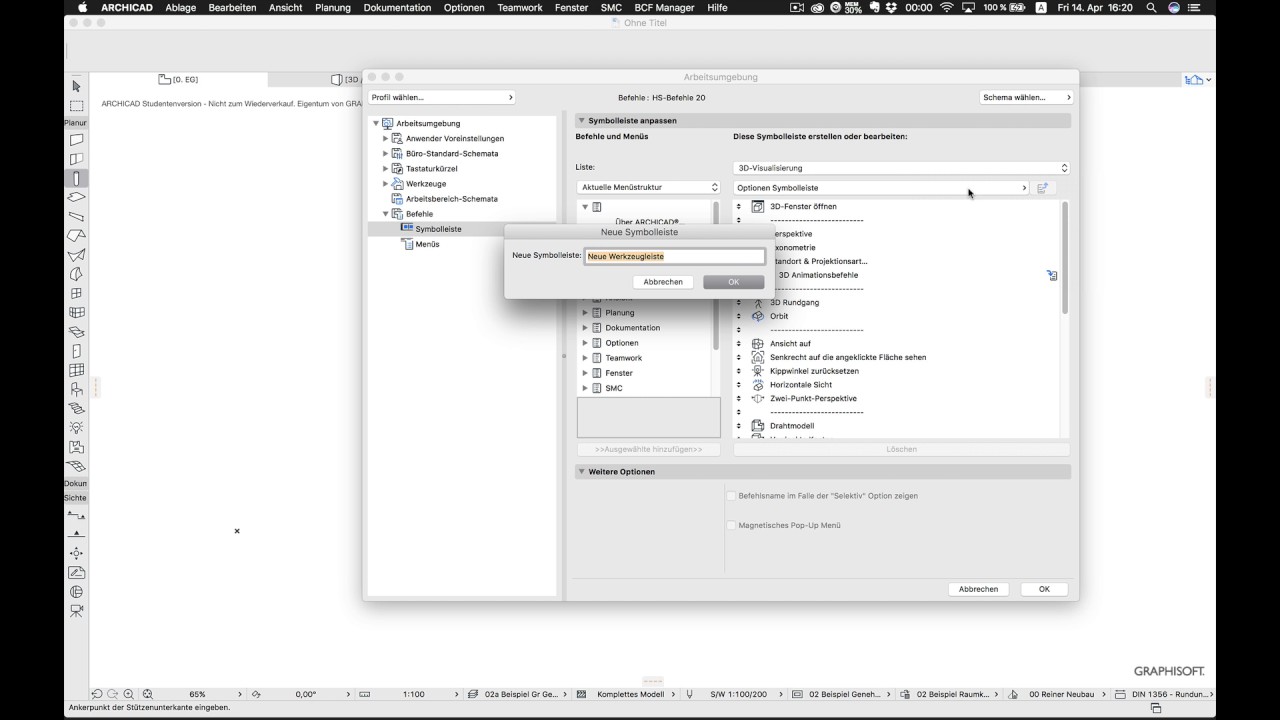Switch to the [0. EG] tab
This screenshot has height=720, width=1280.
coord(178,79)
